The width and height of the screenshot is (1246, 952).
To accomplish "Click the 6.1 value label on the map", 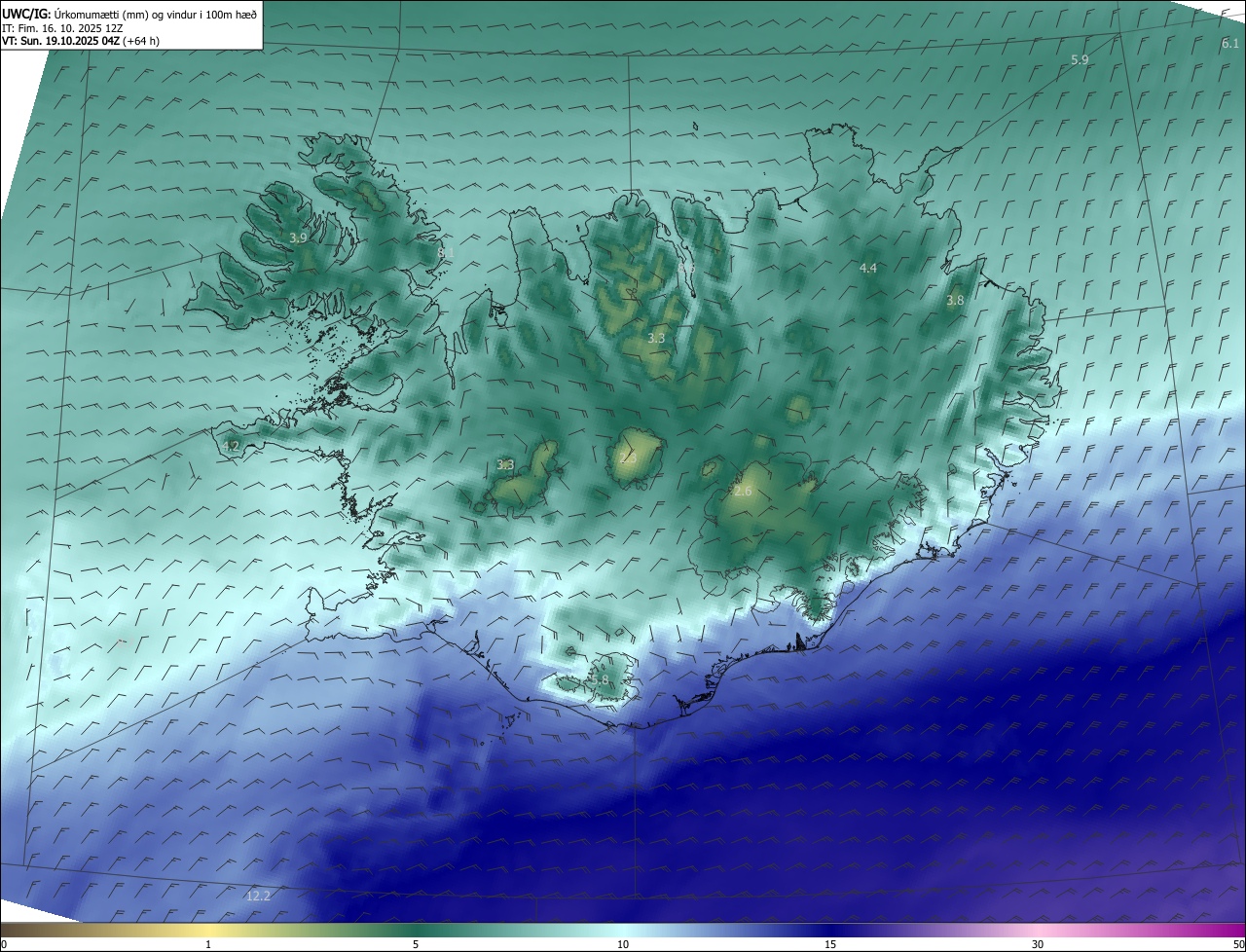I will click(x=1230, y=44).
